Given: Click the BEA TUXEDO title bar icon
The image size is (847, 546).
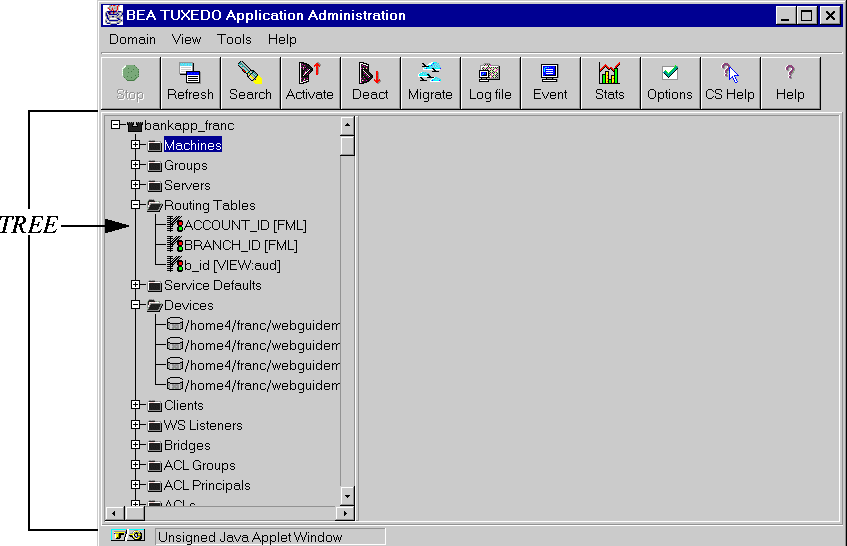Looking at the screenshot, I should (x=113, y=15).
